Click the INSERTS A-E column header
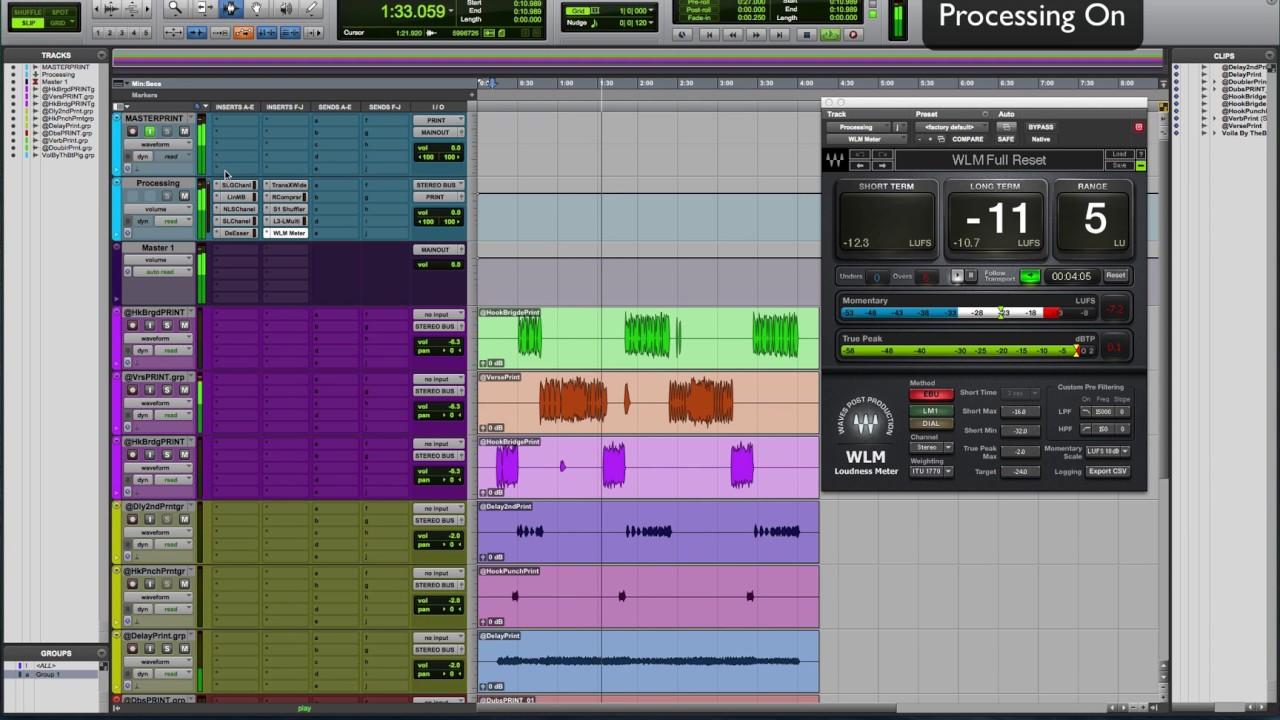1280x720 pixels. (x=235, y=107)
